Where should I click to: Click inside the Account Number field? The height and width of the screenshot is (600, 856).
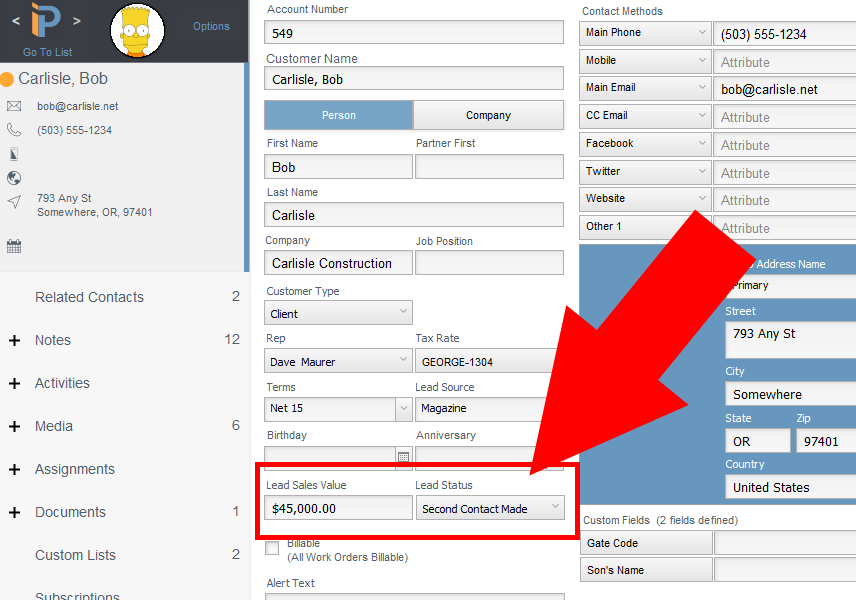(413, 31)
